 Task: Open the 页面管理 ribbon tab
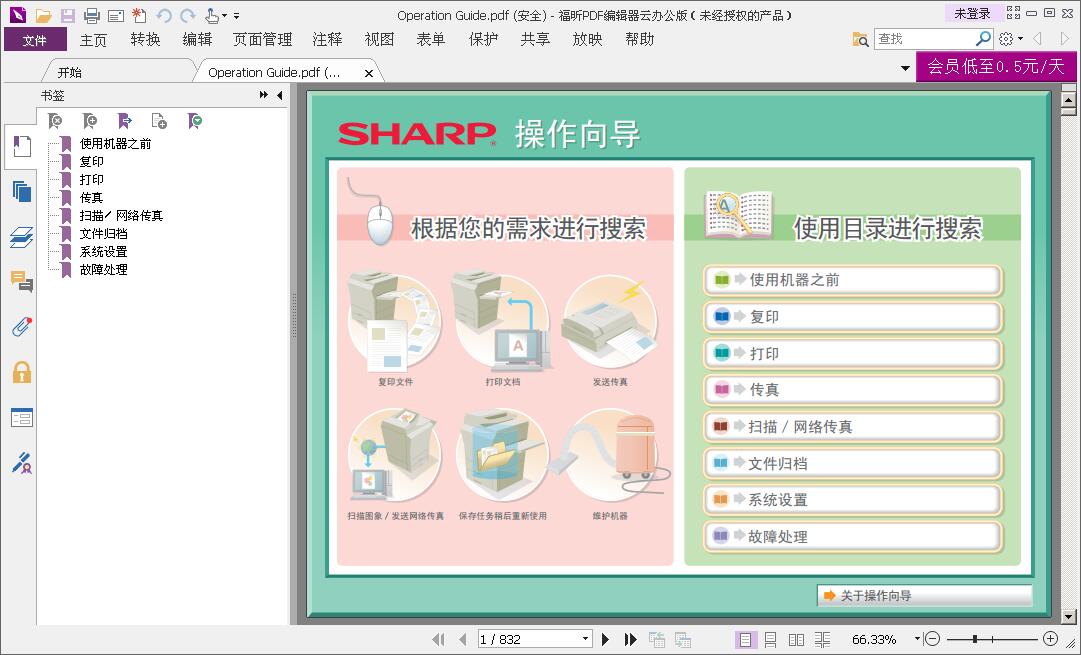point(263,39)
